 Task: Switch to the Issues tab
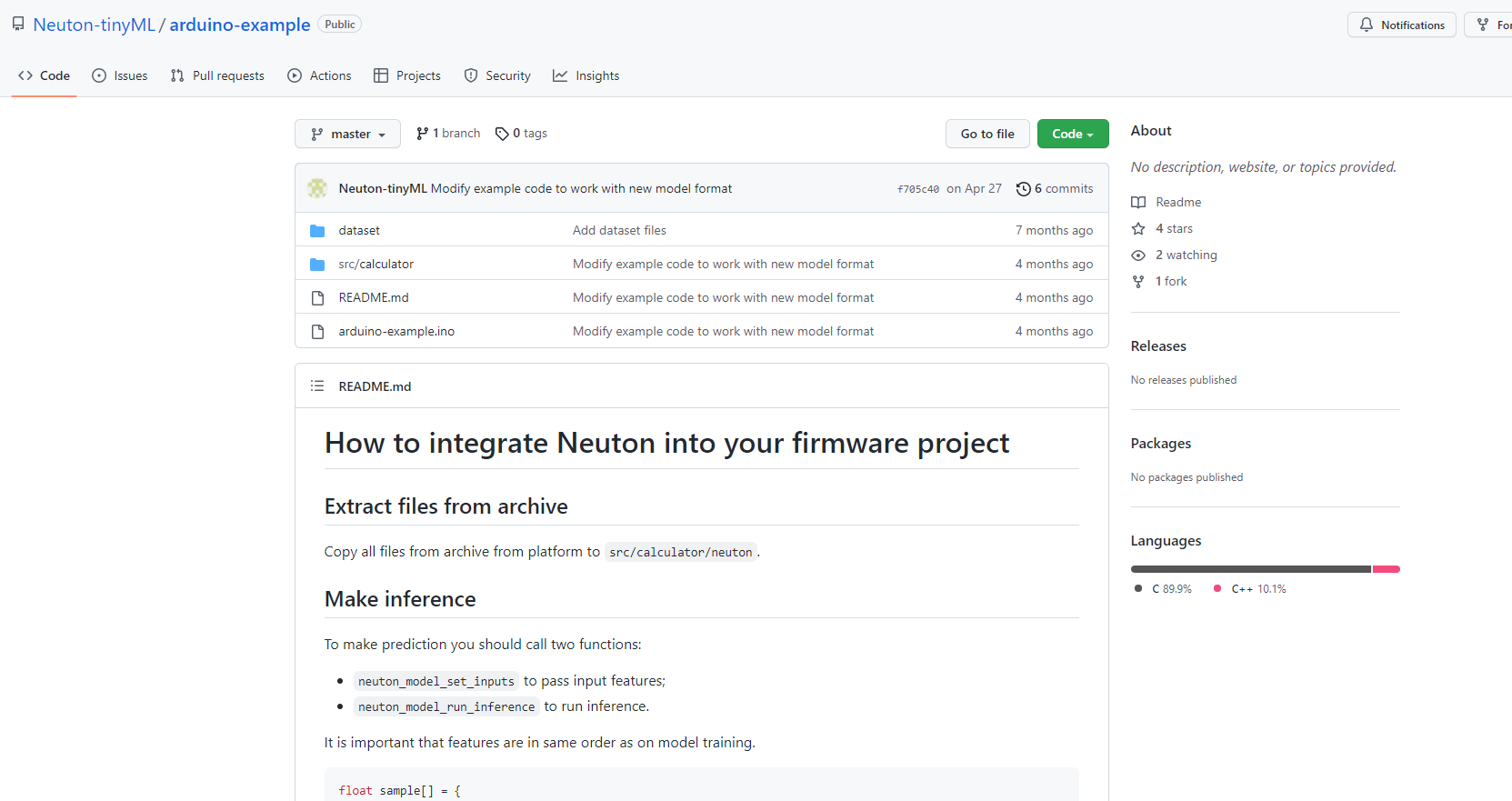click(x=120, y=75)
